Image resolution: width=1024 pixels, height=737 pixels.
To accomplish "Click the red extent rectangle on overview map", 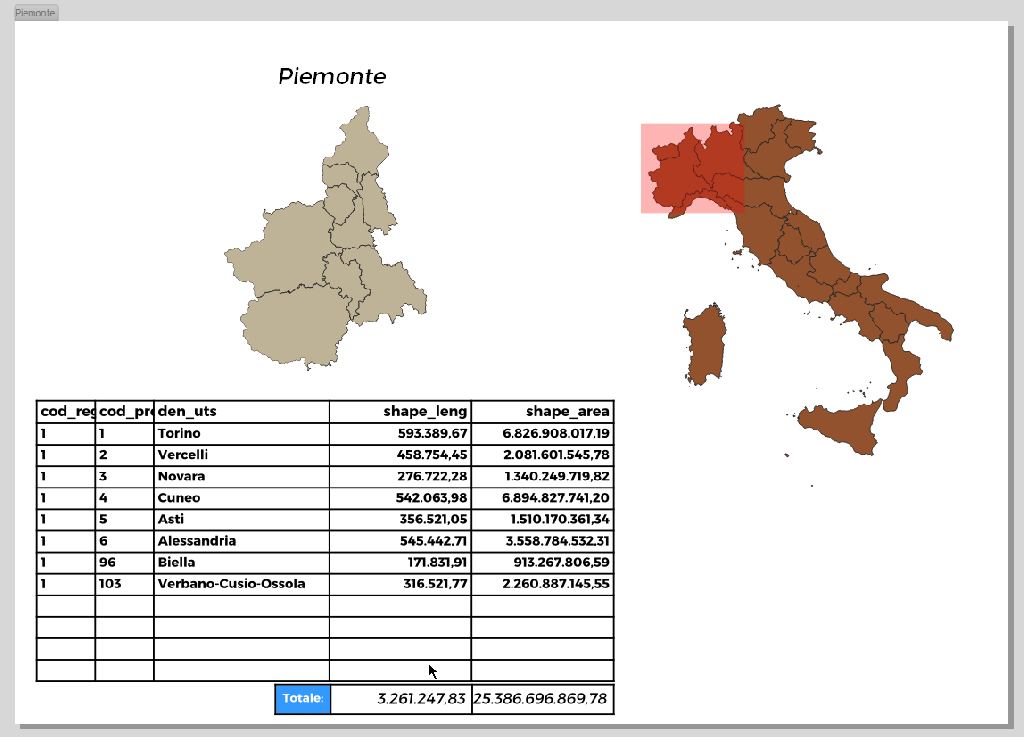I will [x=691, y=168].
